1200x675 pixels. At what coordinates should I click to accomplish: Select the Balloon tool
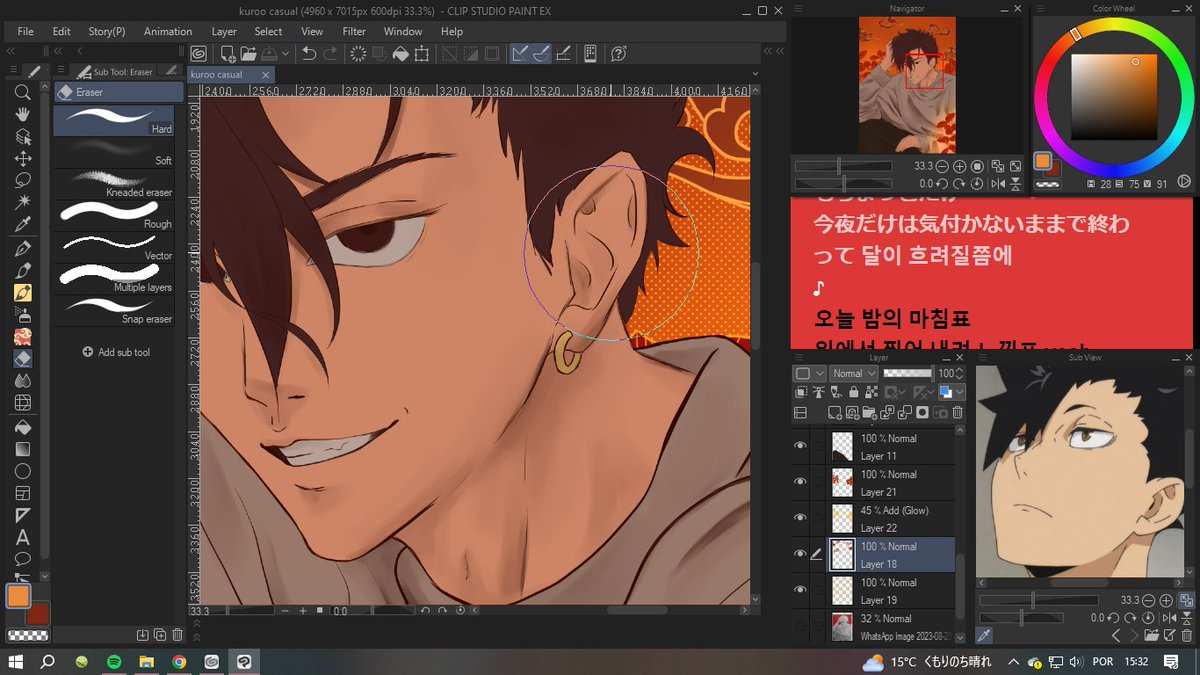click(22, 559)
